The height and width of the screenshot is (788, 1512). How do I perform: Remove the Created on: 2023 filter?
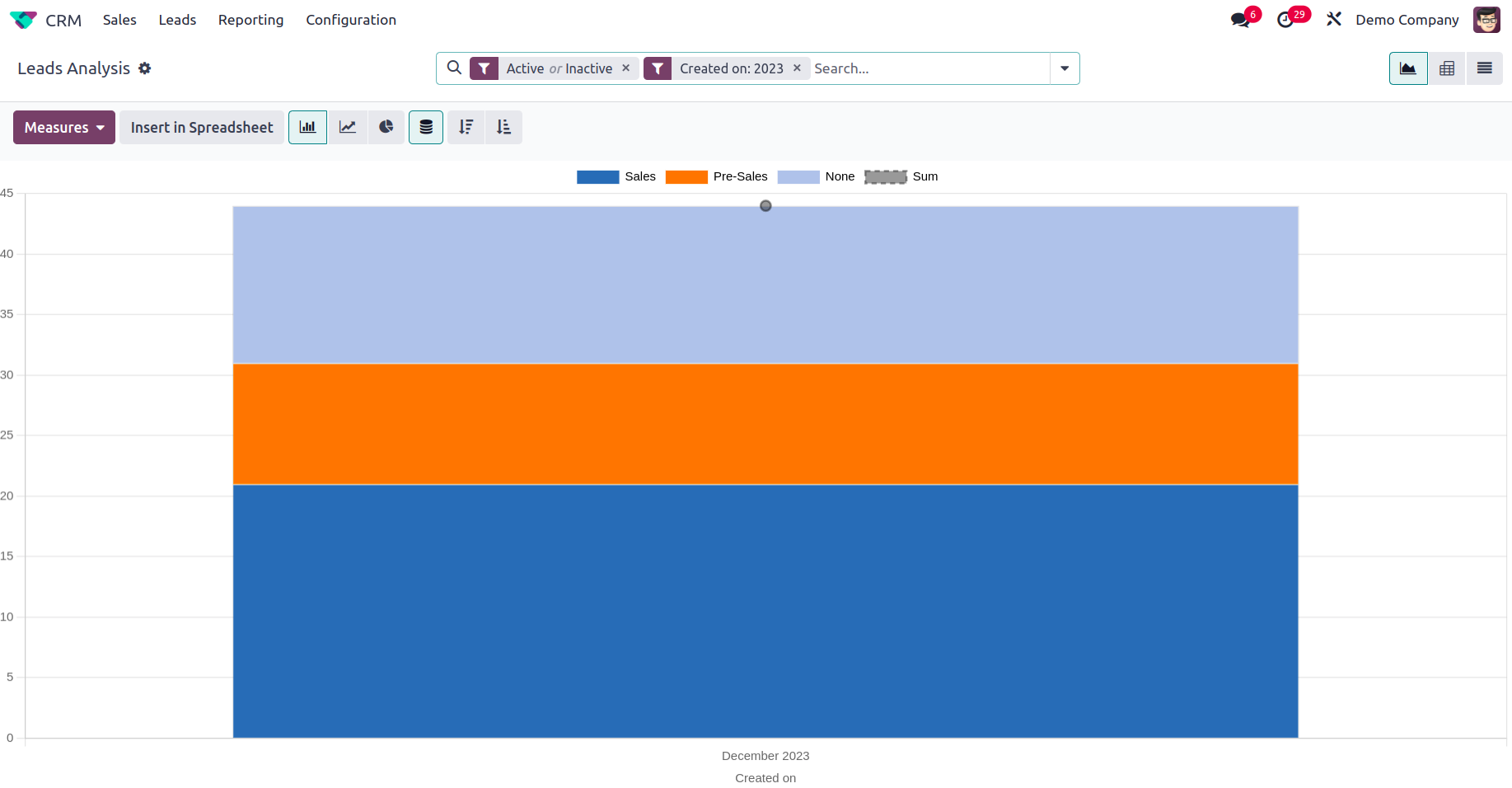797,68
